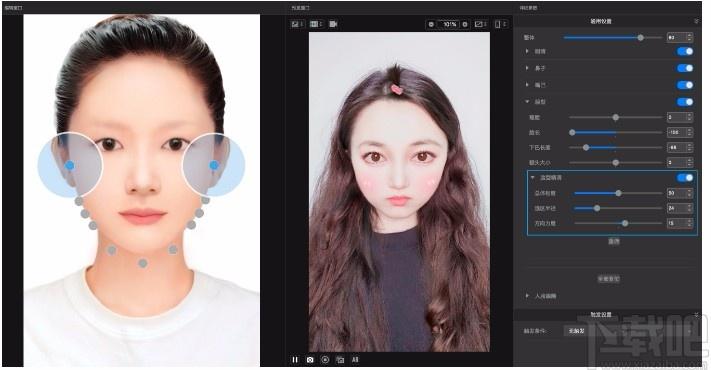Screen dimensions: 711x370
Task: Expand the 嘴巴 (mouth) section
Action: pyautogui.click(x=527, y=85)
